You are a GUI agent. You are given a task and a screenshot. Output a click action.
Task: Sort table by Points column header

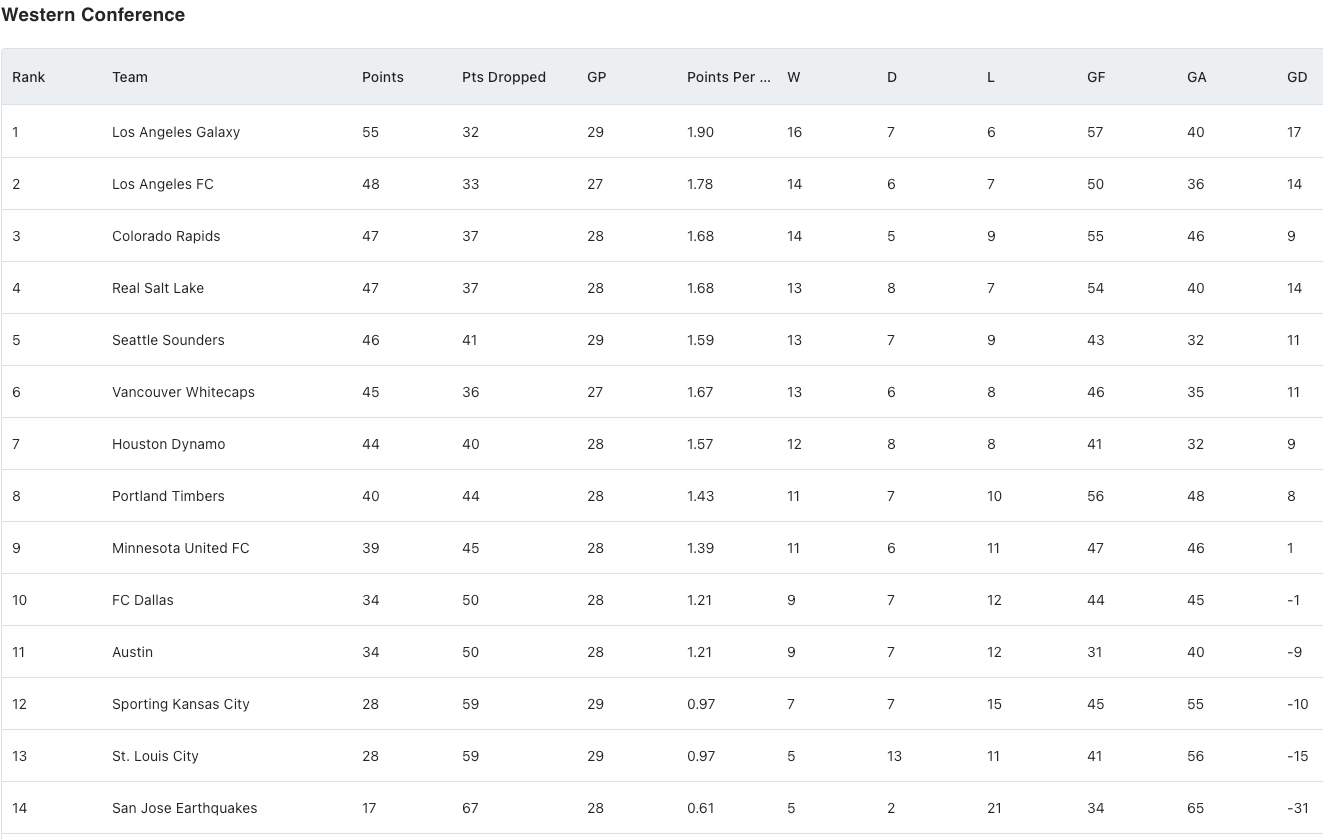[383, 77]
